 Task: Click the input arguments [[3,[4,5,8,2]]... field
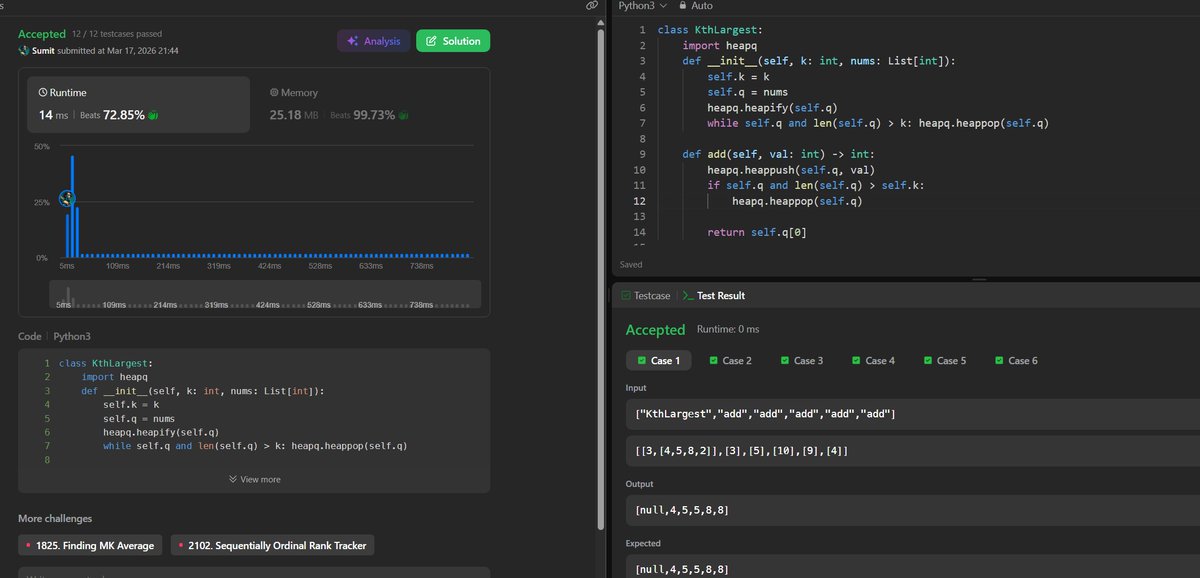[912, 451]
